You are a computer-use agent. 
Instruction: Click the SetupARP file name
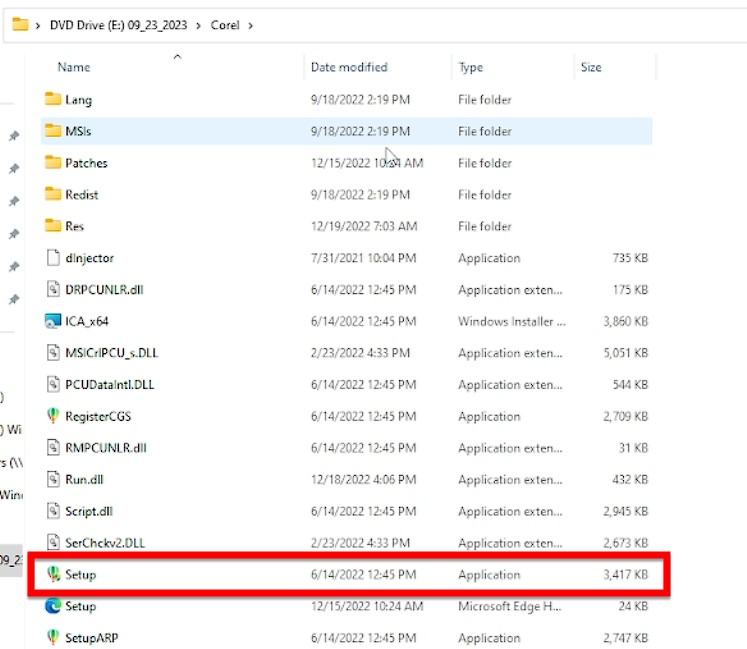91,638
